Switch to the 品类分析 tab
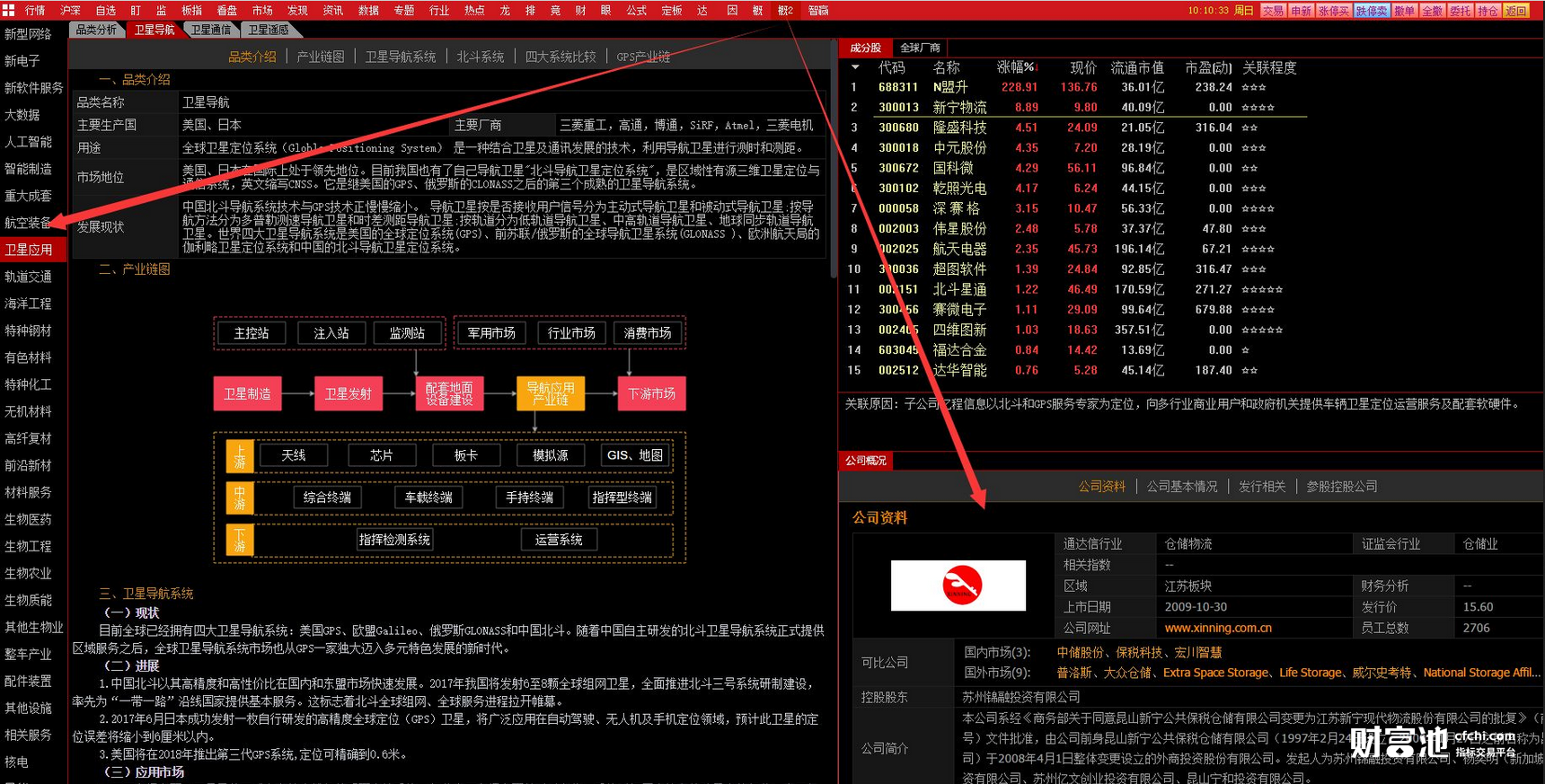Viewport: 1545px width, 784px height. tap(96, 30)
